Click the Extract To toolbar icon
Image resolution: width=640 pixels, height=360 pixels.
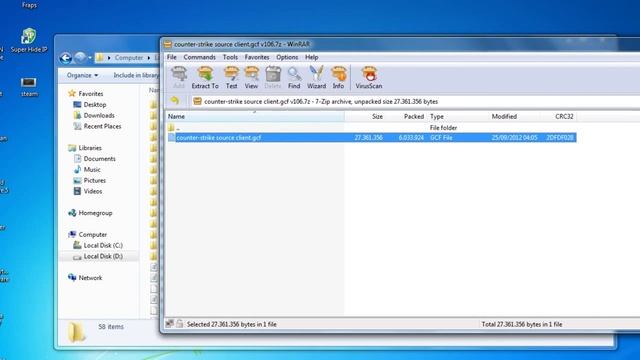pos(205,78)
